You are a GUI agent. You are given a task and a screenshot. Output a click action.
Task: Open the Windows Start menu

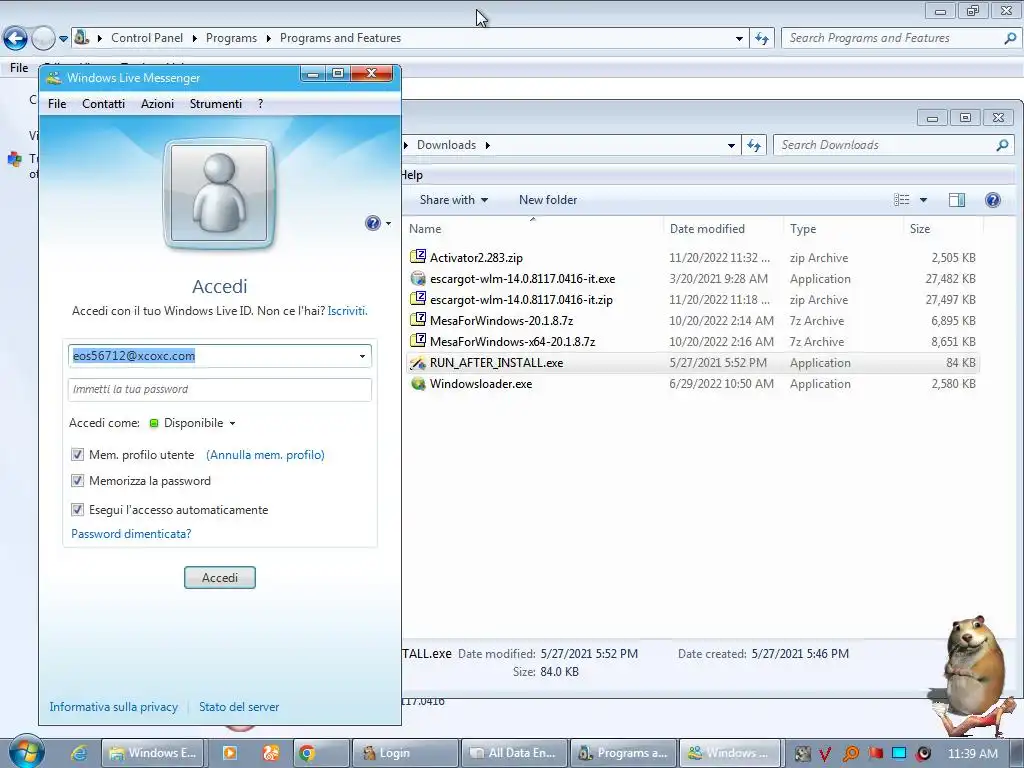(26, 752)
